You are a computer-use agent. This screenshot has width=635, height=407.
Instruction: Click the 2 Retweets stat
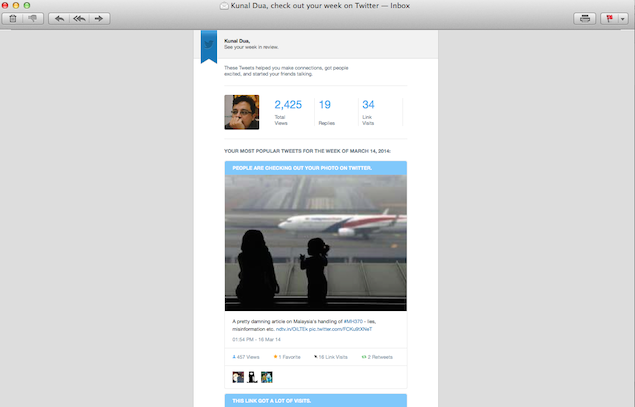pyautogui.click(x=377, y=357)
